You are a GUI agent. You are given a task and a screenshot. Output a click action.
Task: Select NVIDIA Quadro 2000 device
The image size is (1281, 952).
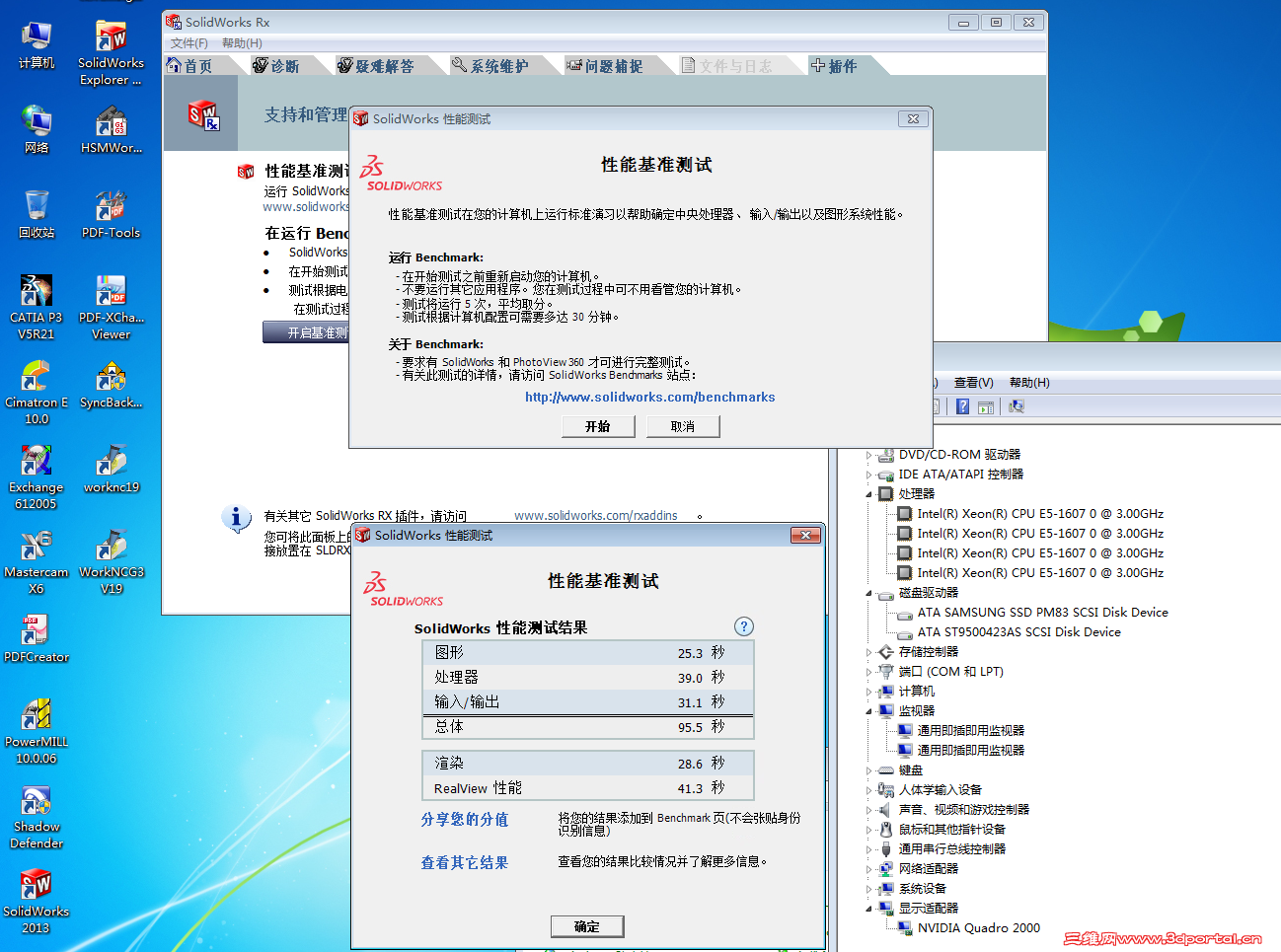[x=978, y=928]
